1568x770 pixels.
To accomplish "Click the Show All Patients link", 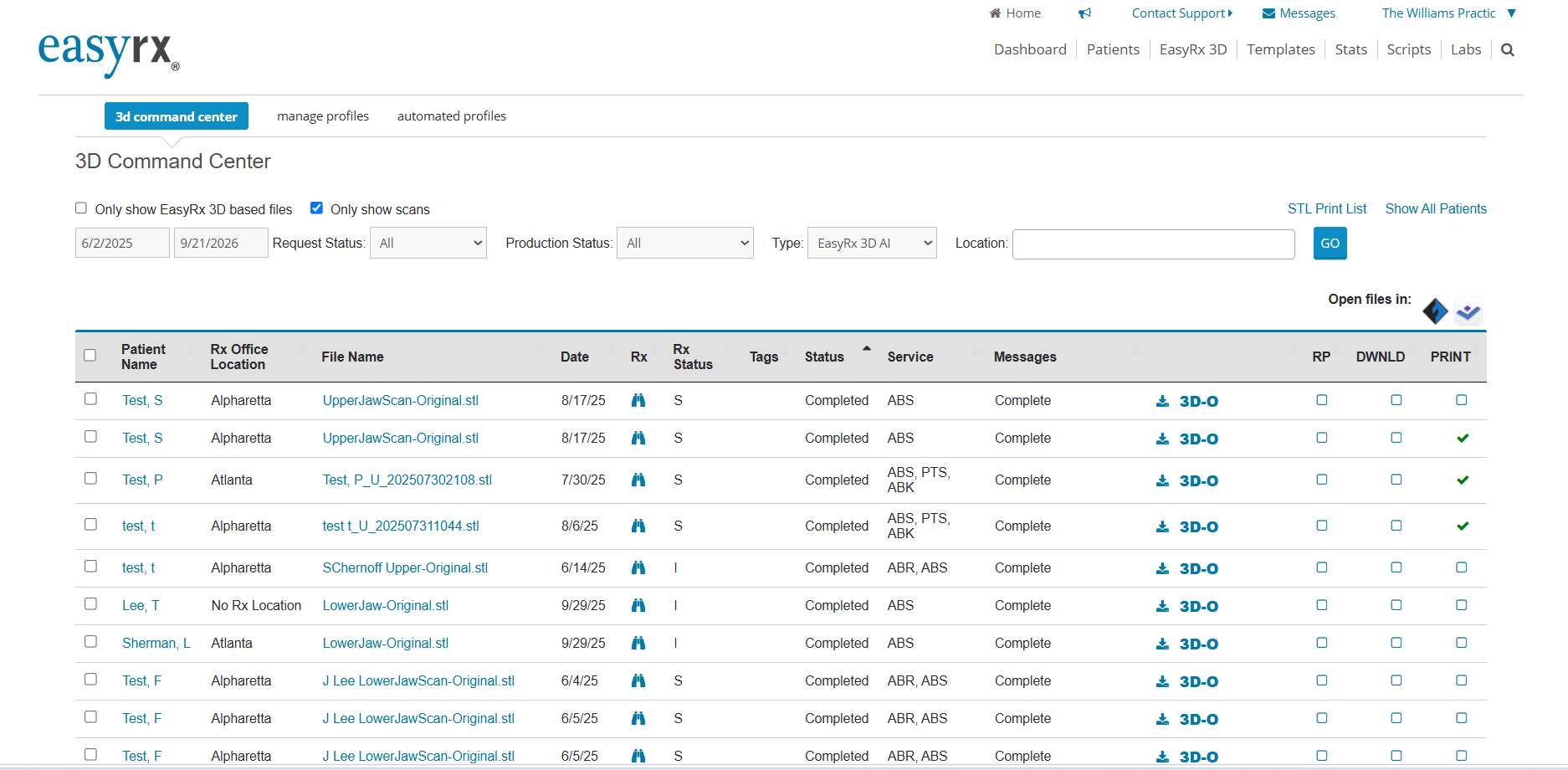I will (1436, 209).
